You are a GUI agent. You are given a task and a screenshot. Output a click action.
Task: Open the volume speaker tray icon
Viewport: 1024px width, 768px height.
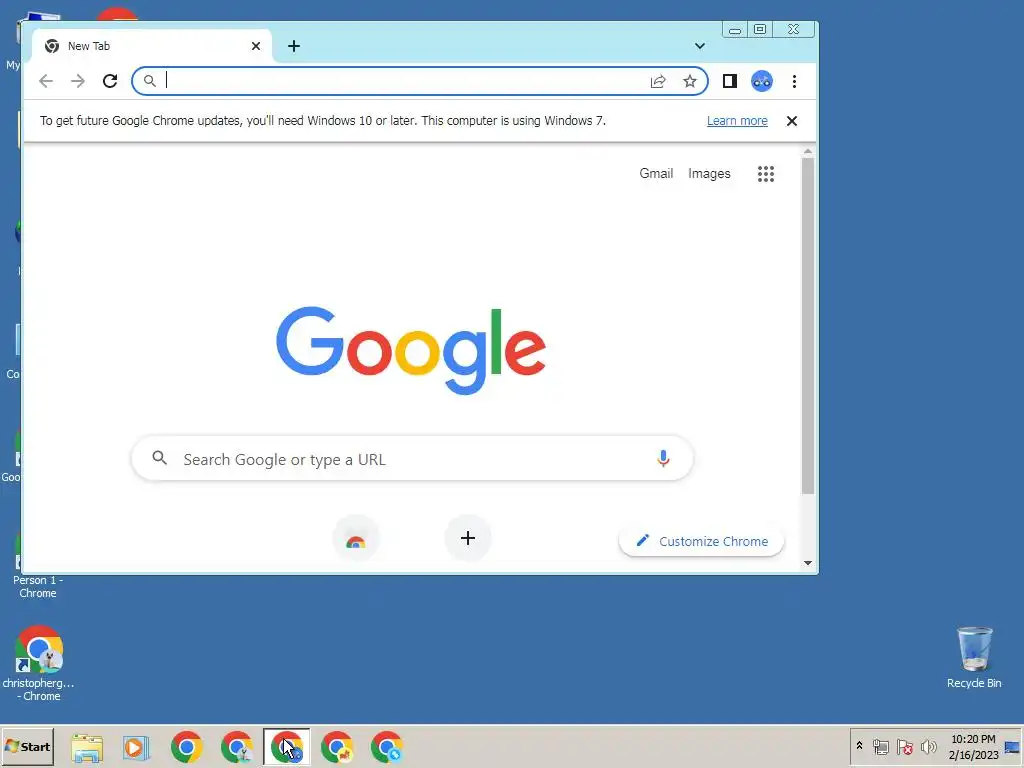928,746
